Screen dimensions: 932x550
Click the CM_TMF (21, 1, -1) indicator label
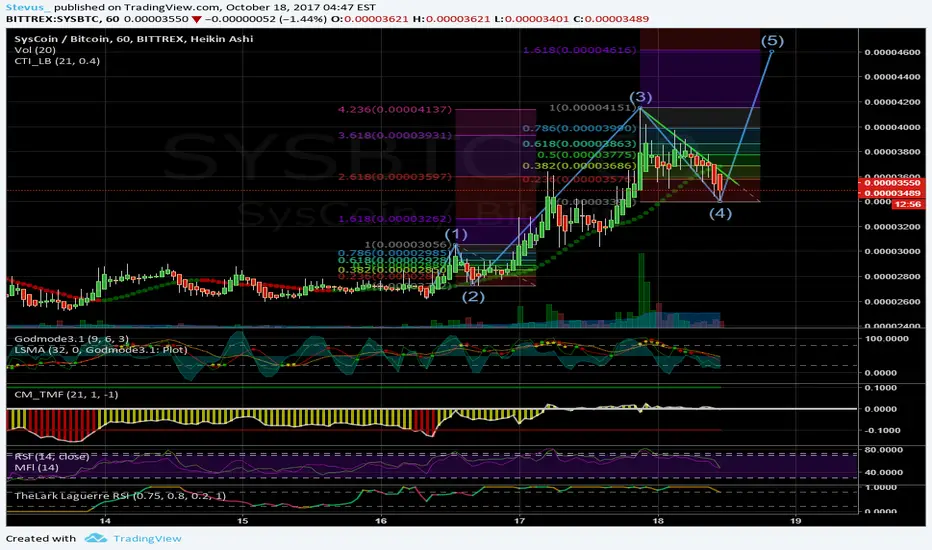coord(67,394)
